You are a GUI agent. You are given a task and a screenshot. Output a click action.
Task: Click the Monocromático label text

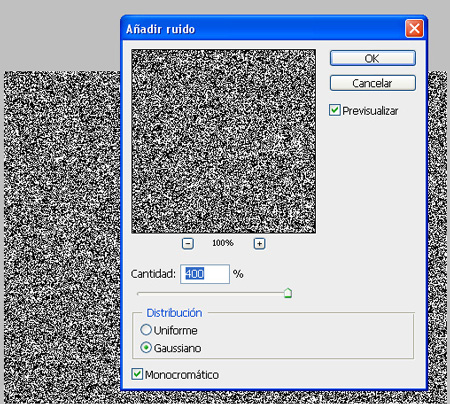pos(182,375)
